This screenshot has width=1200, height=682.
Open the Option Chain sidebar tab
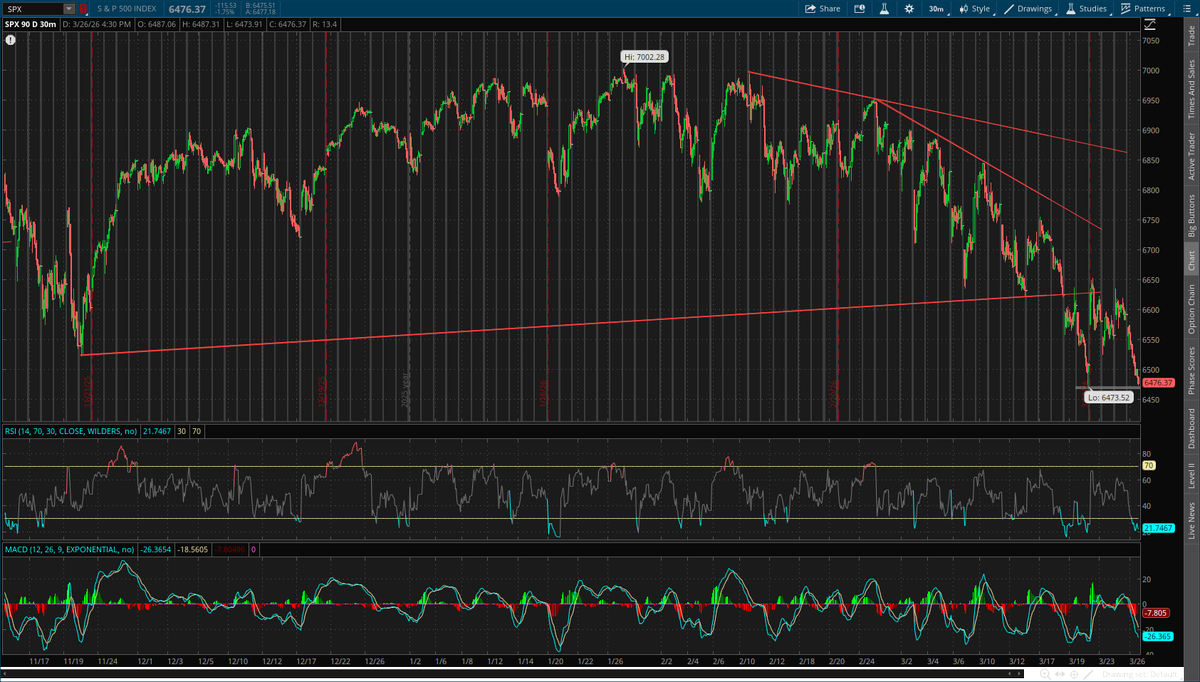1190,308
